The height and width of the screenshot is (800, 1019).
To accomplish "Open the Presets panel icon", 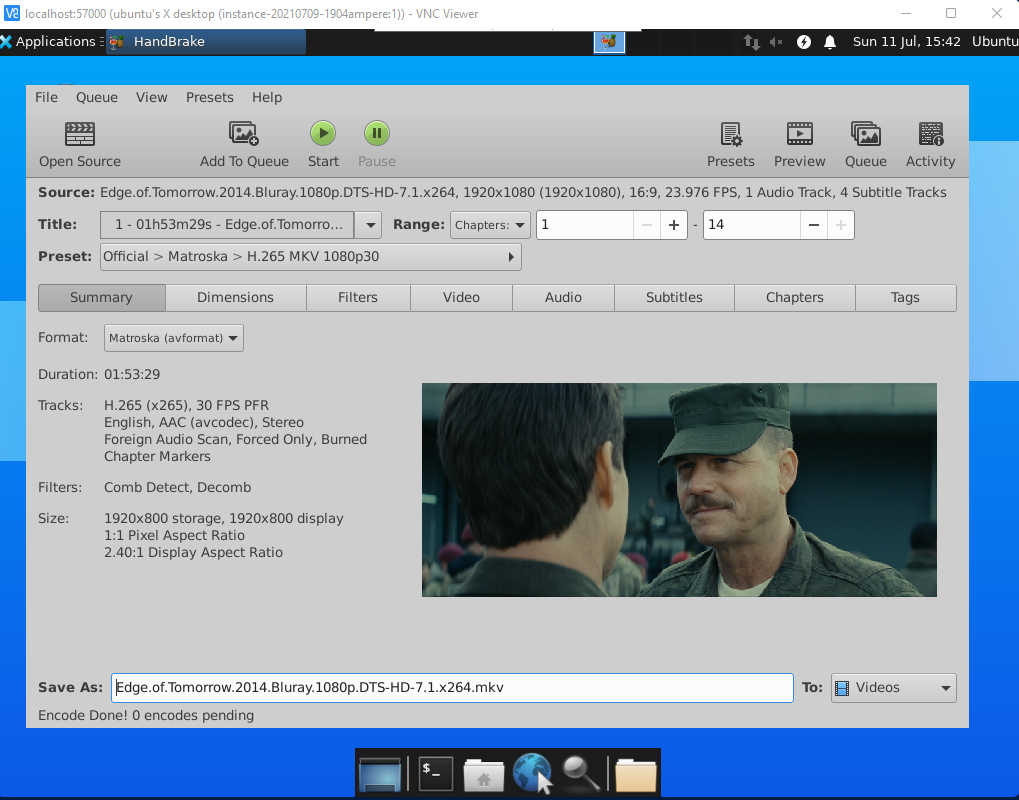I will point(731,134).
